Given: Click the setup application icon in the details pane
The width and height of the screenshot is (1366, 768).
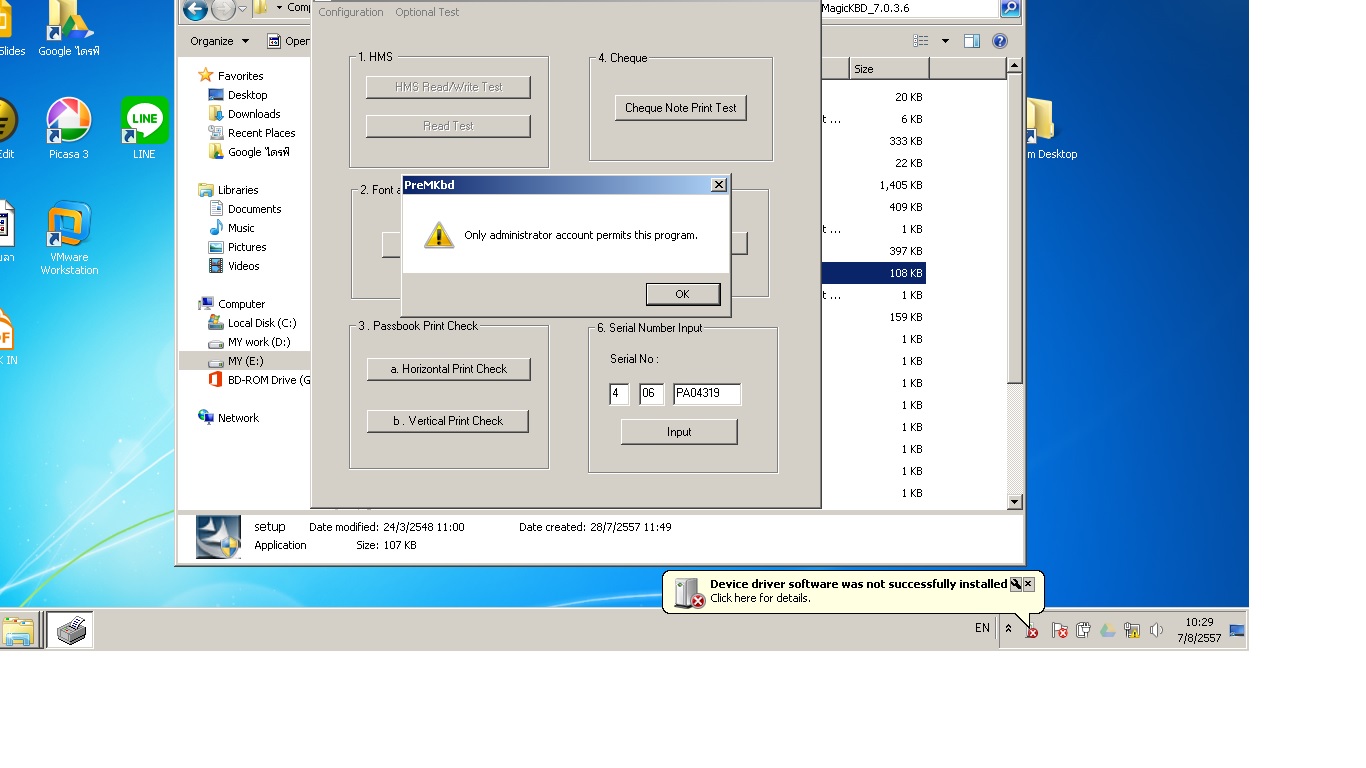Looking at the screenshot, I should pyautogui.click(x=218, y=537).
